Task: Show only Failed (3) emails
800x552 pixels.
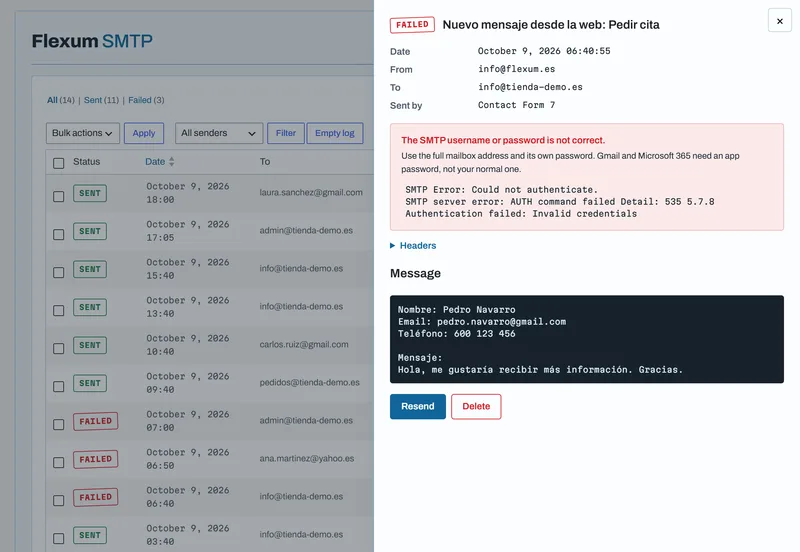Action: 146,100
